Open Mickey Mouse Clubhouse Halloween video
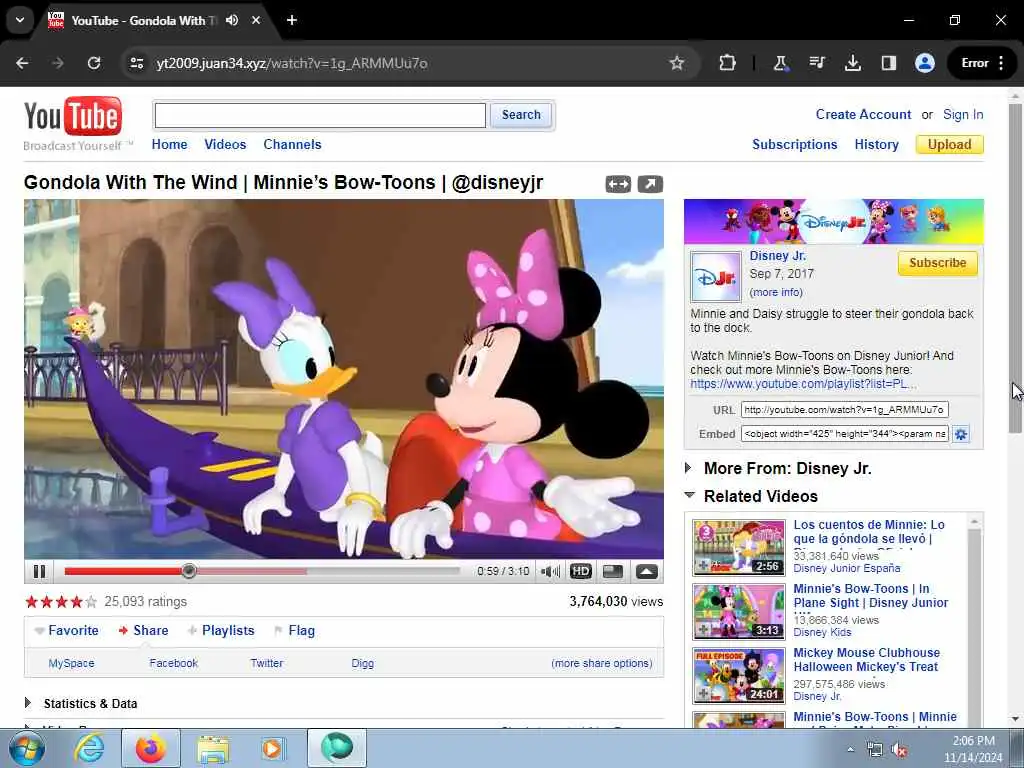1024x768 pixels. click(x=867, y=660)
